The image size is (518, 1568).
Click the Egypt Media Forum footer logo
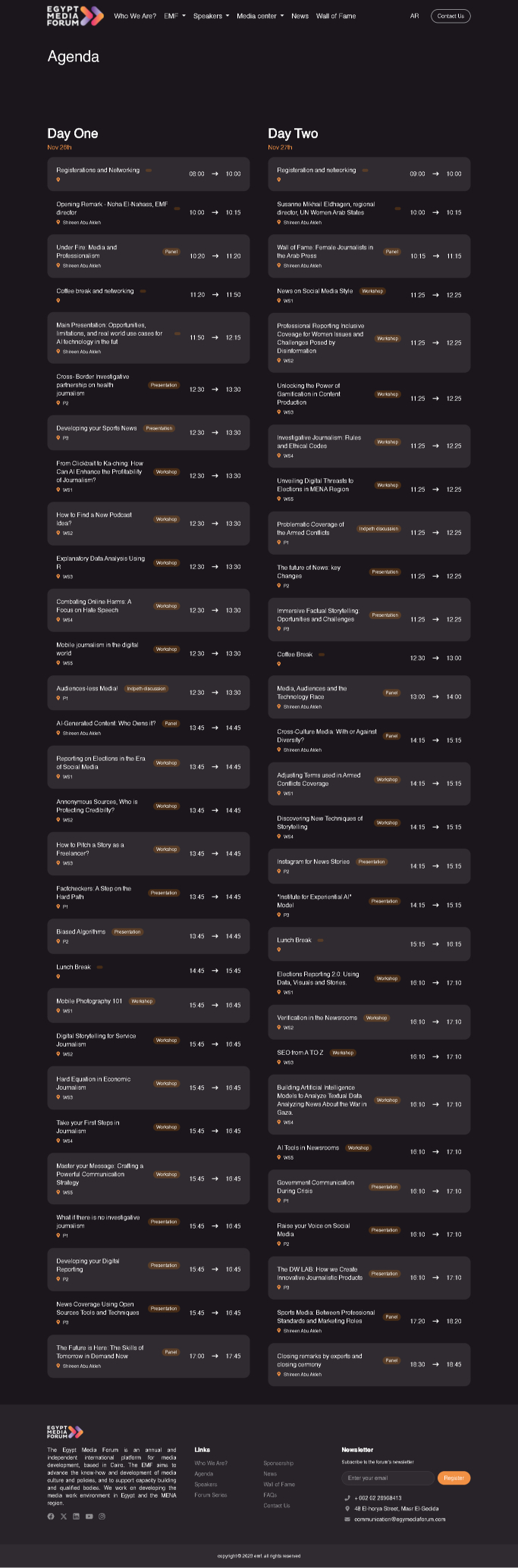click(65, 1432)
